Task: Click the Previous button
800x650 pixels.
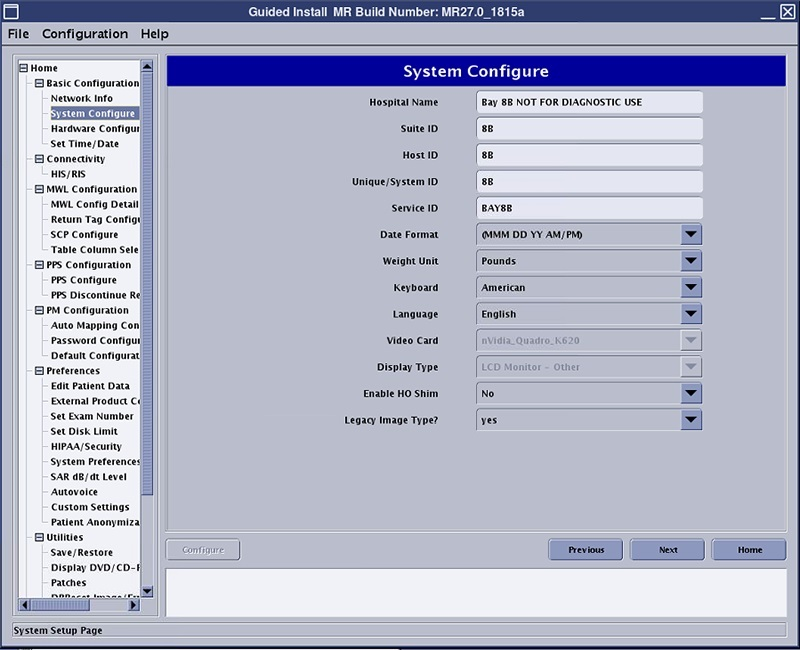Action: (586, 550)
